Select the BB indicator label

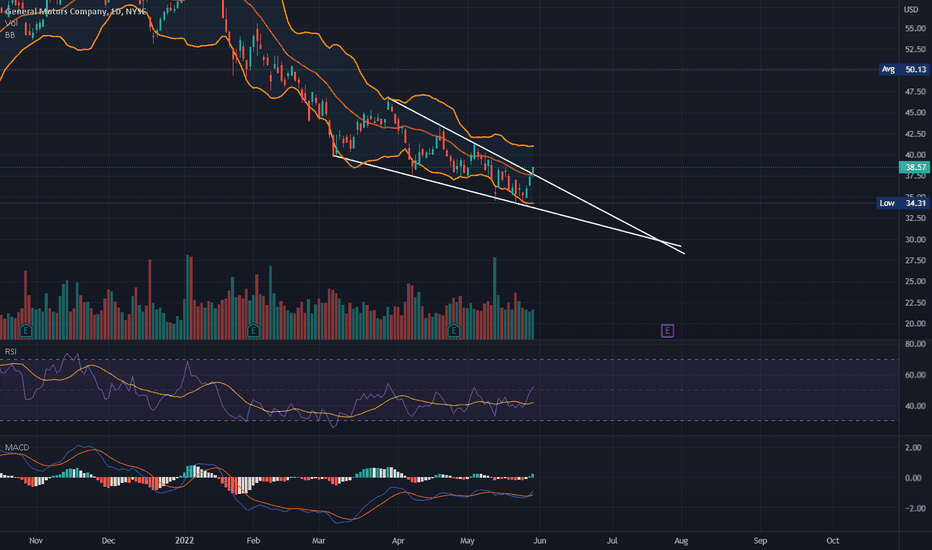pos(10,35)
